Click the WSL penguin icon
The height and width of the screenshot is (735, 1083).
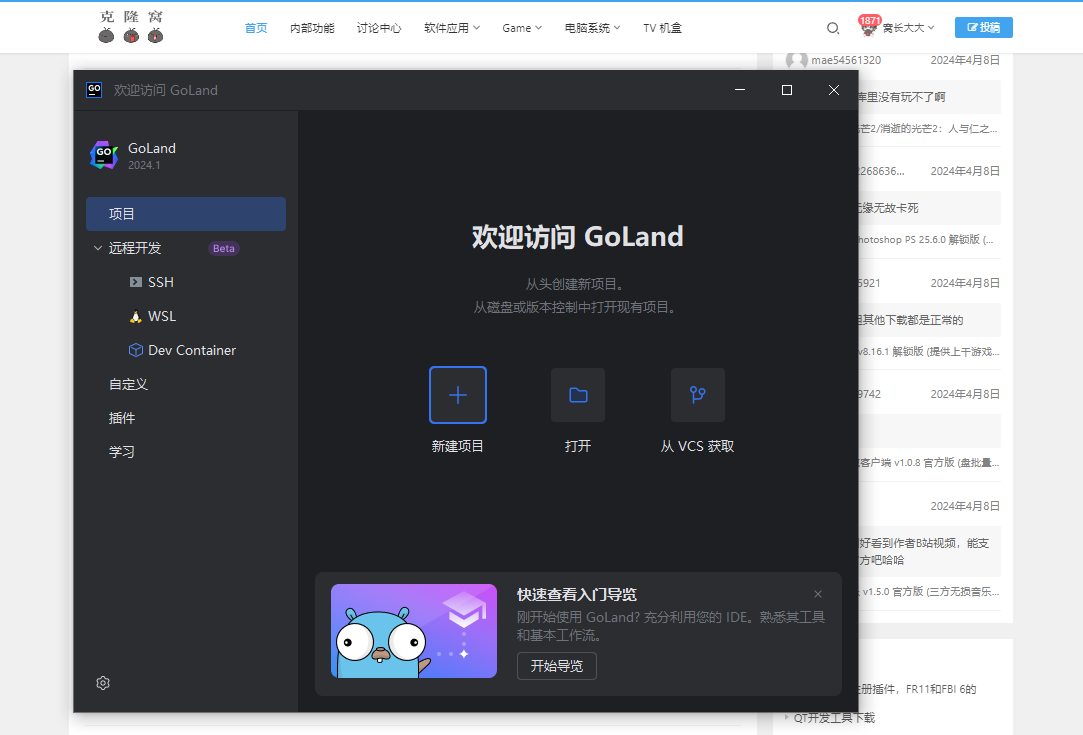coord(135,316)
